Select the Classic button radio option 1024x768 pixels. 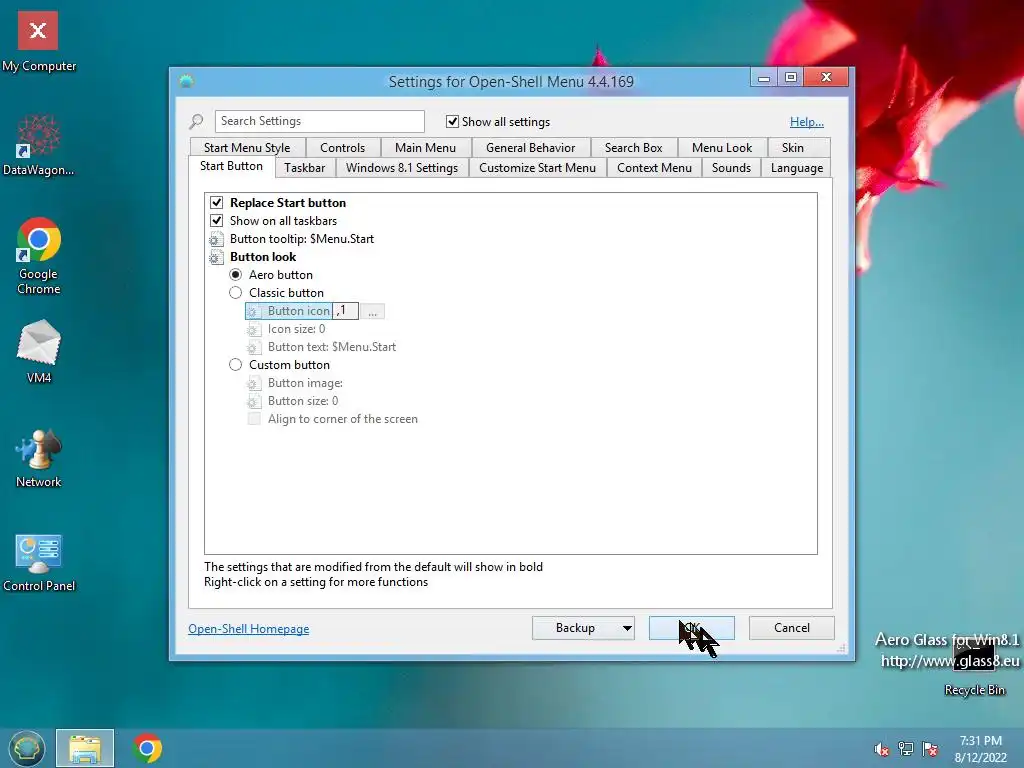pos(236,293)
